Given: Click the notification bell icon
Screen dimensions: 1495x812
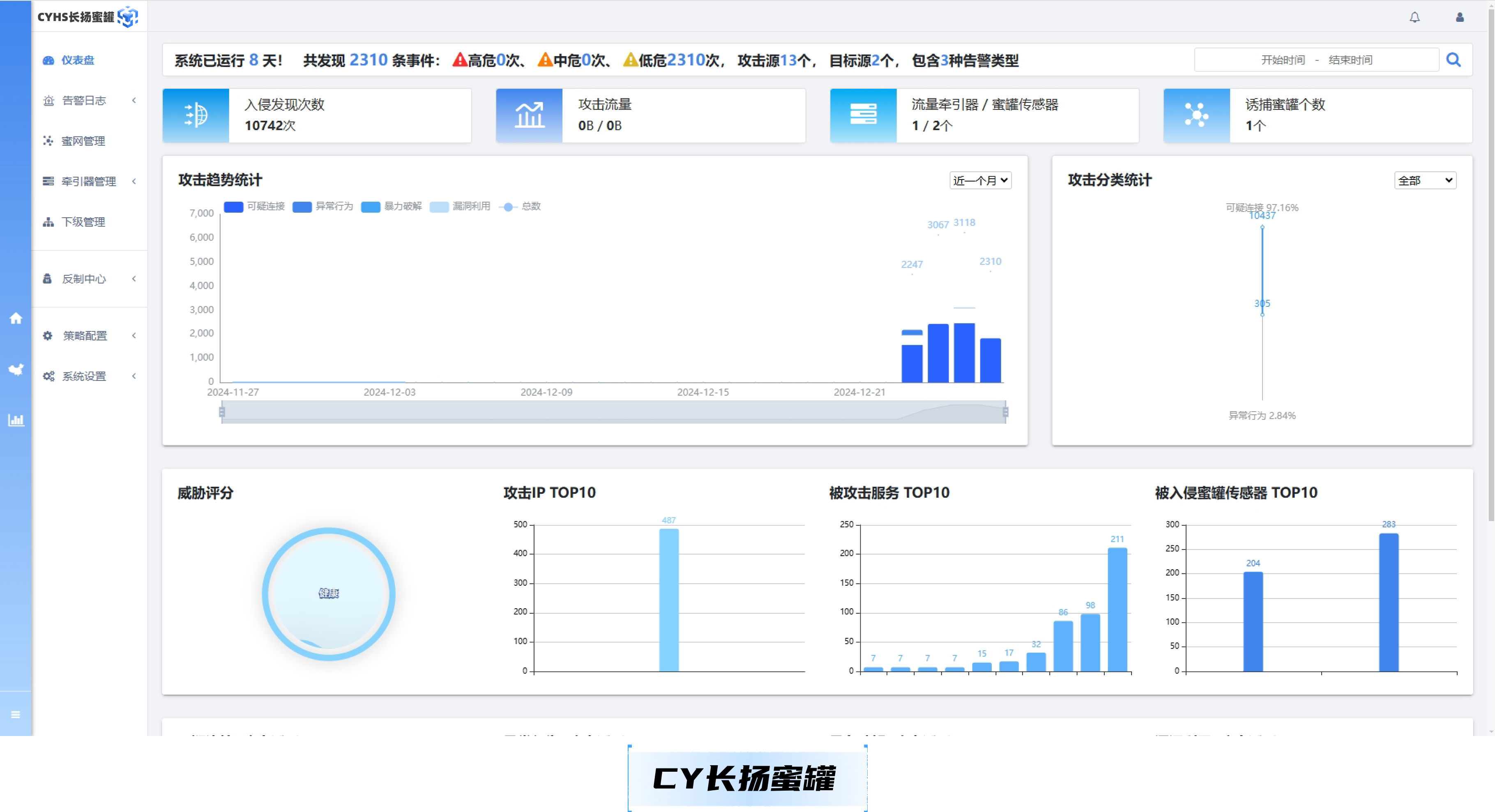Looking at the screenshot, I should pos(1414,17).
